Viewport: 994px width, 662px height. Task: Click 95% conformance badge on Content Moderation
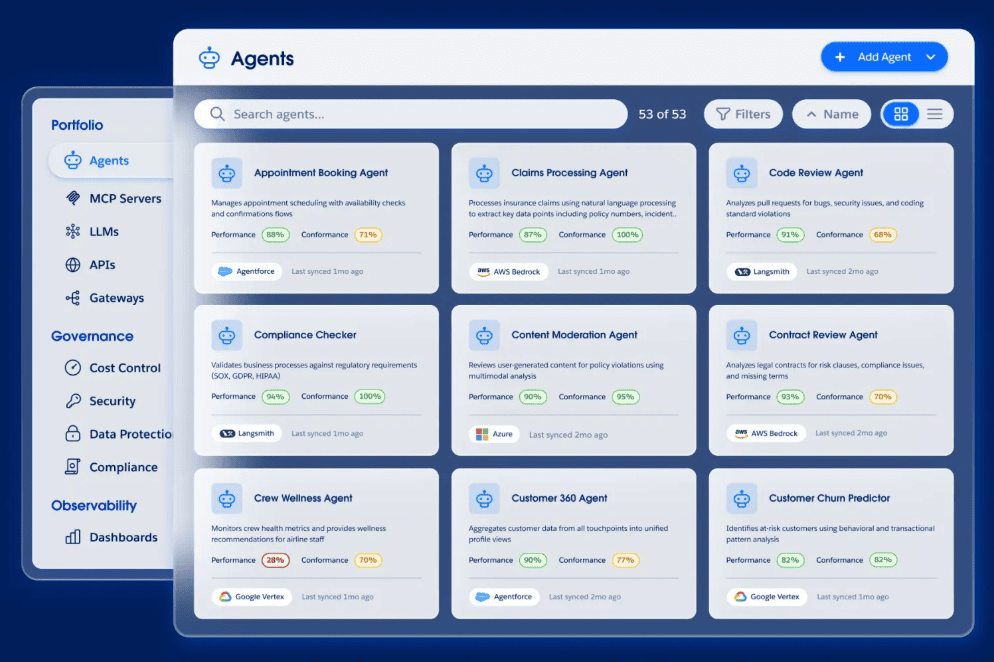tap(625, 397)
